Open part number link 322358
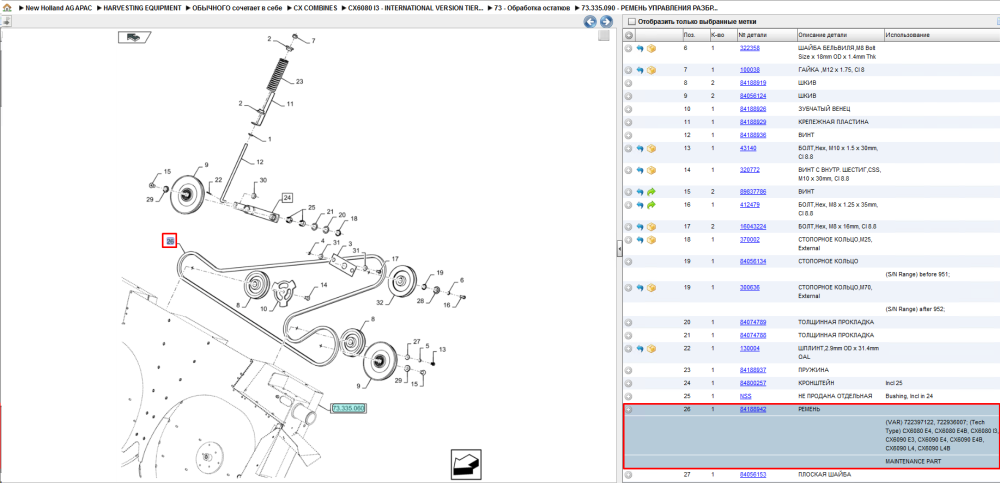Image resolution: width=1000 pixels, height=483 pixels. (749, 48)
